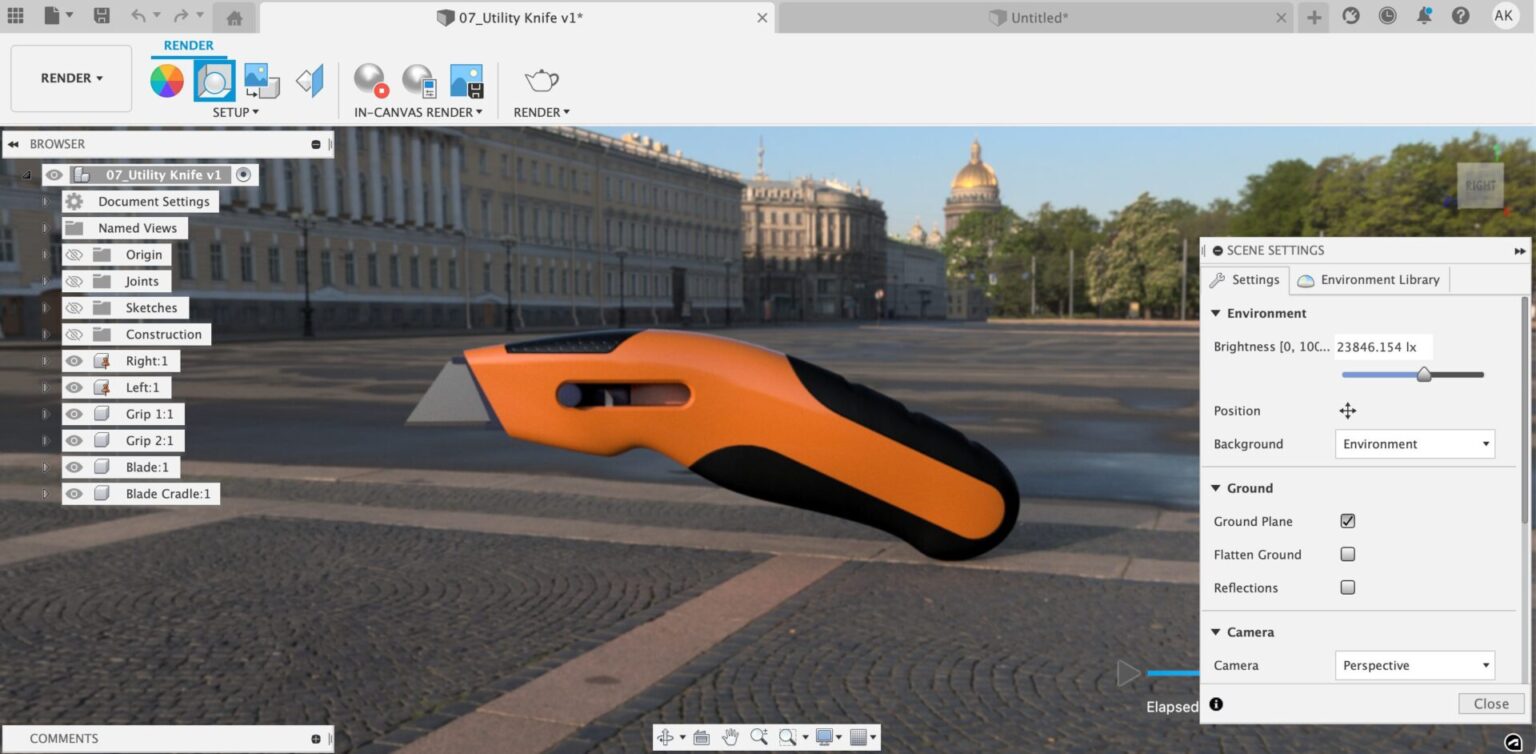Image resolution: width=1536 pixels, height=754 pixels.
Task: Enable Flatten Ground in Scene Settings
Action: coord(1347,554)
